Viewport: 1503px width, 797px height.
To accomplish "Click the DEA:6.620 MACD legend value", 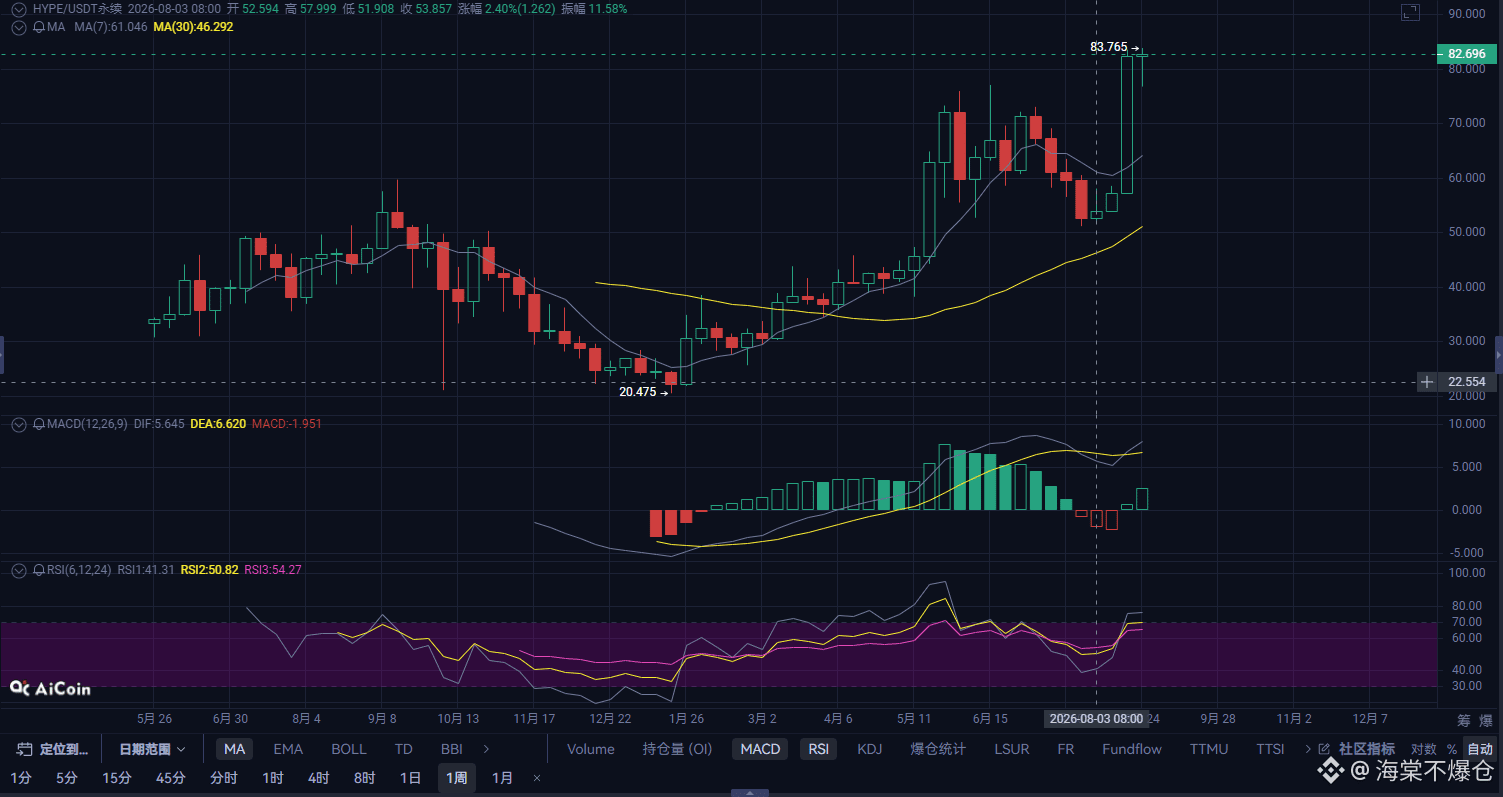I will click(218, 424).
